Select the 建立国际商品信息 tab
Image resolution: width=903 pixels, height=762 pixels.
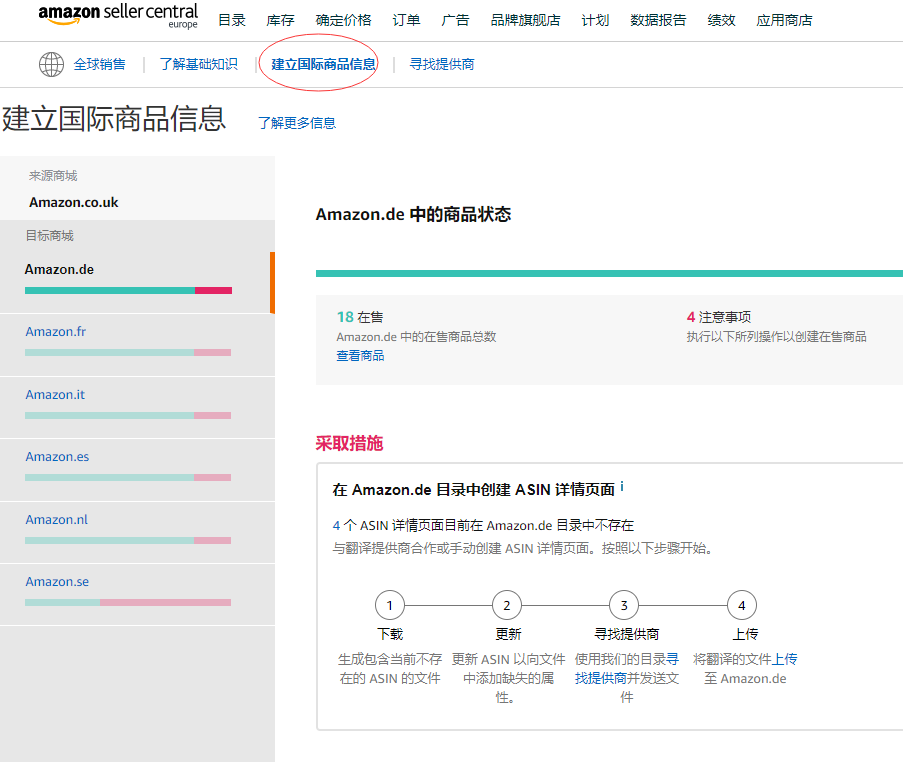pyautogui.click(x=324, y=64)
